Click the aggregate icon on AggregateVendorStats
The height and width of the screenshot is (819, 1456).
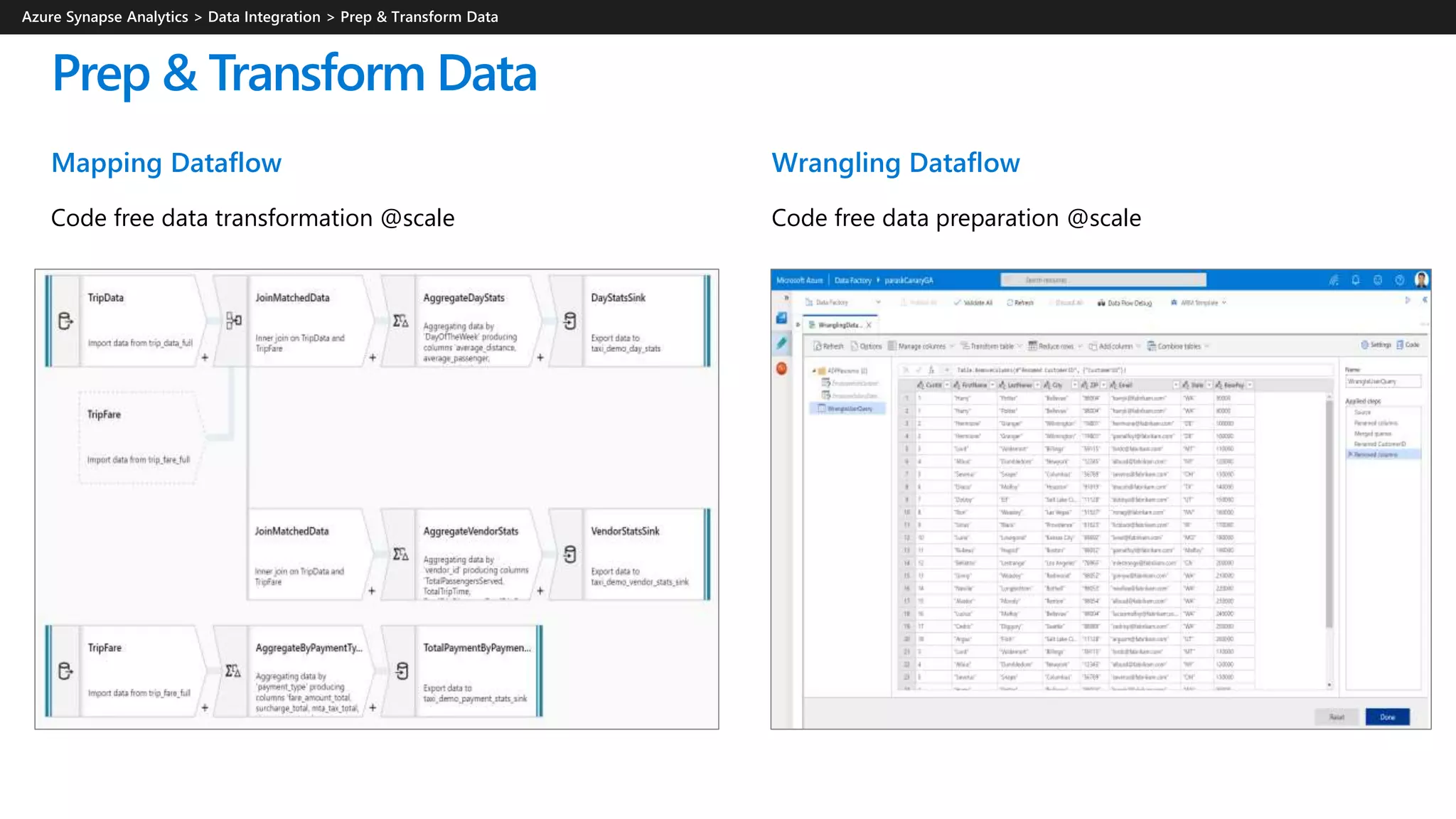[401, 554]
